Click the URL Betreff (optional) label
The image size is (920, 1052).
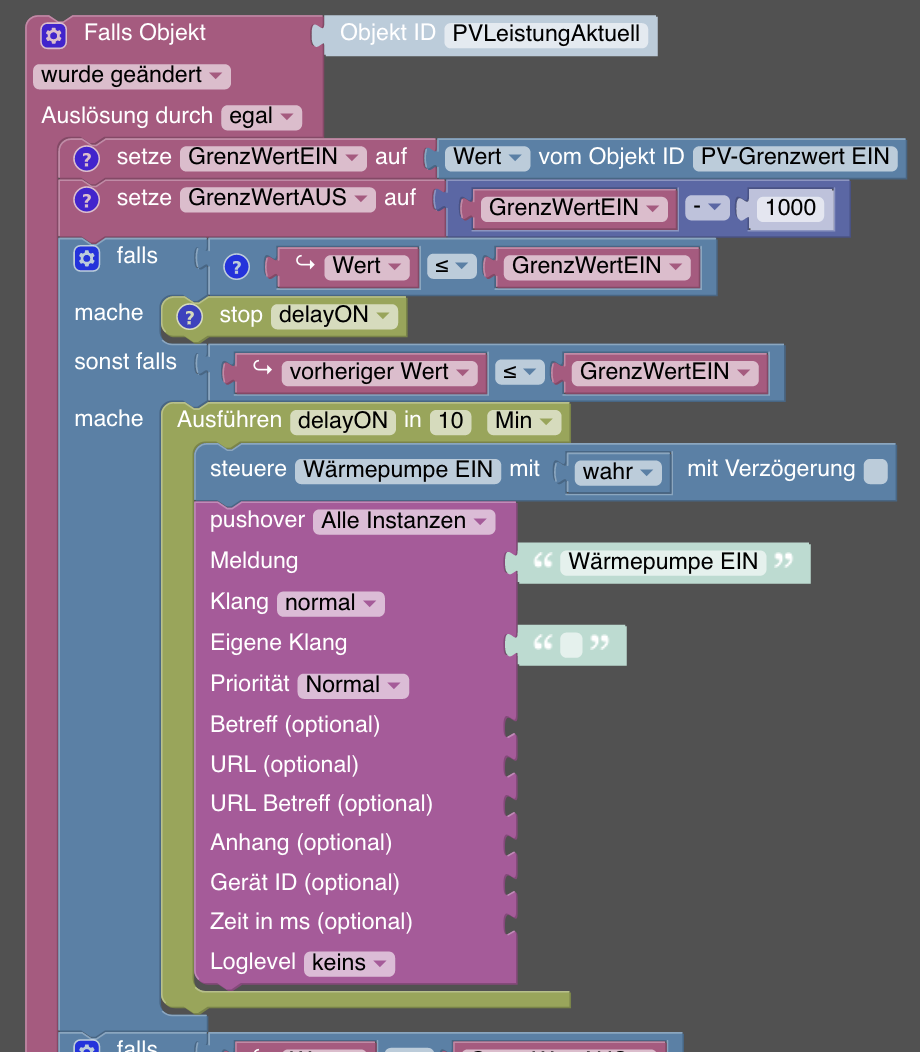(x=321, y=804)
